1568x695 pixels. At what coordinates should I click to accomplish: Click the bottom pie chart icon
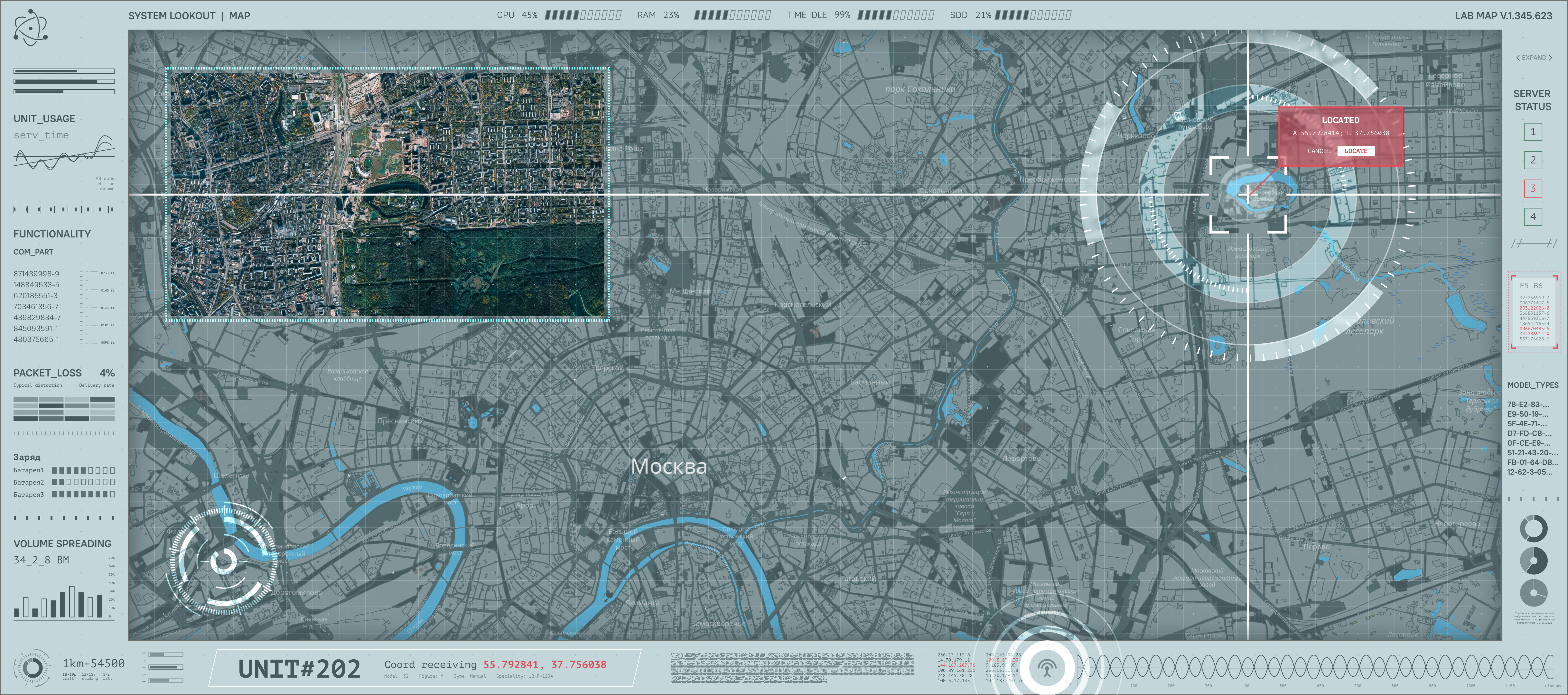click(x=1533, y=593)
